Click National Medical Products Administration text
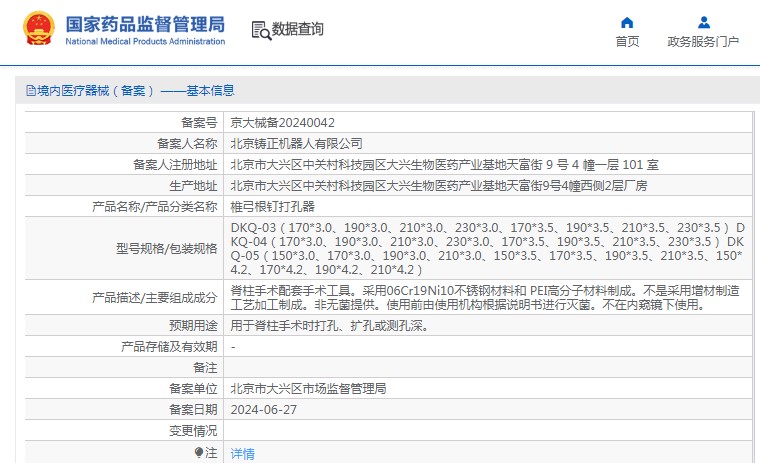The width and height of the screenshot is (760, 463). click(x=145, y=42)
